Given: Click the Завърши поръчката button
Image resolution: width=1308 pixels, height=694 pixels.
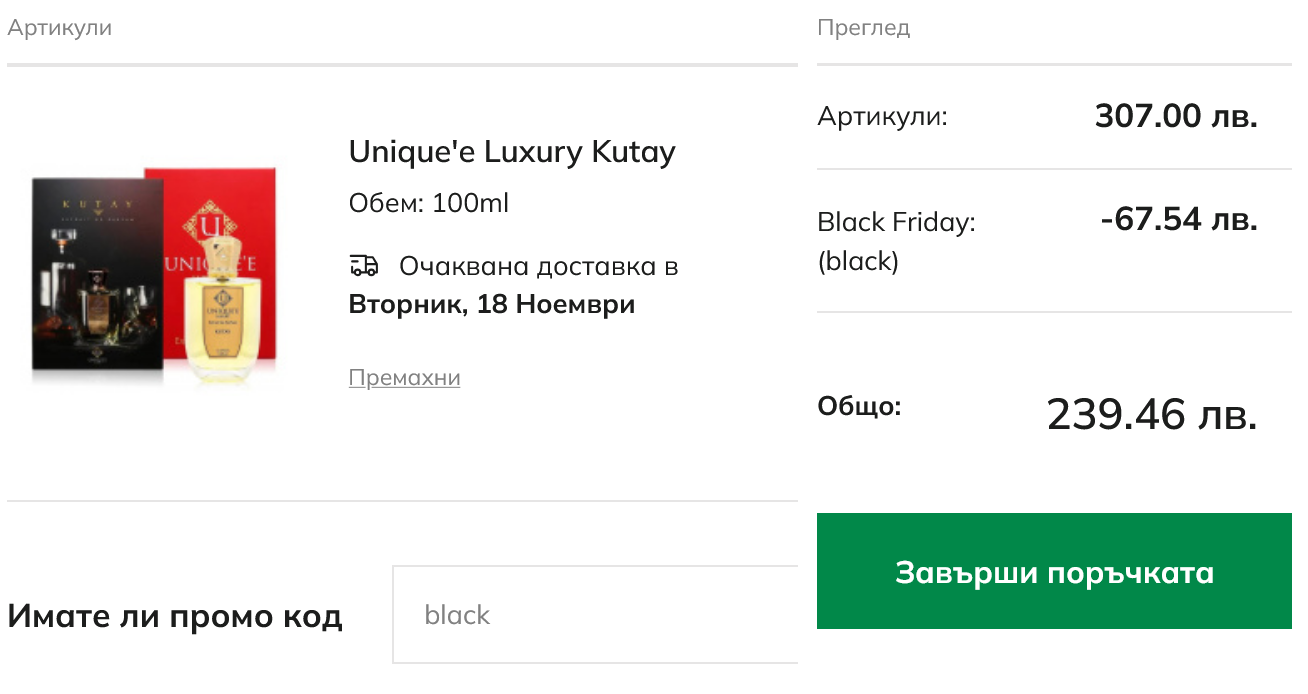Looking at the screenshot, I should tap(1054, 572).
